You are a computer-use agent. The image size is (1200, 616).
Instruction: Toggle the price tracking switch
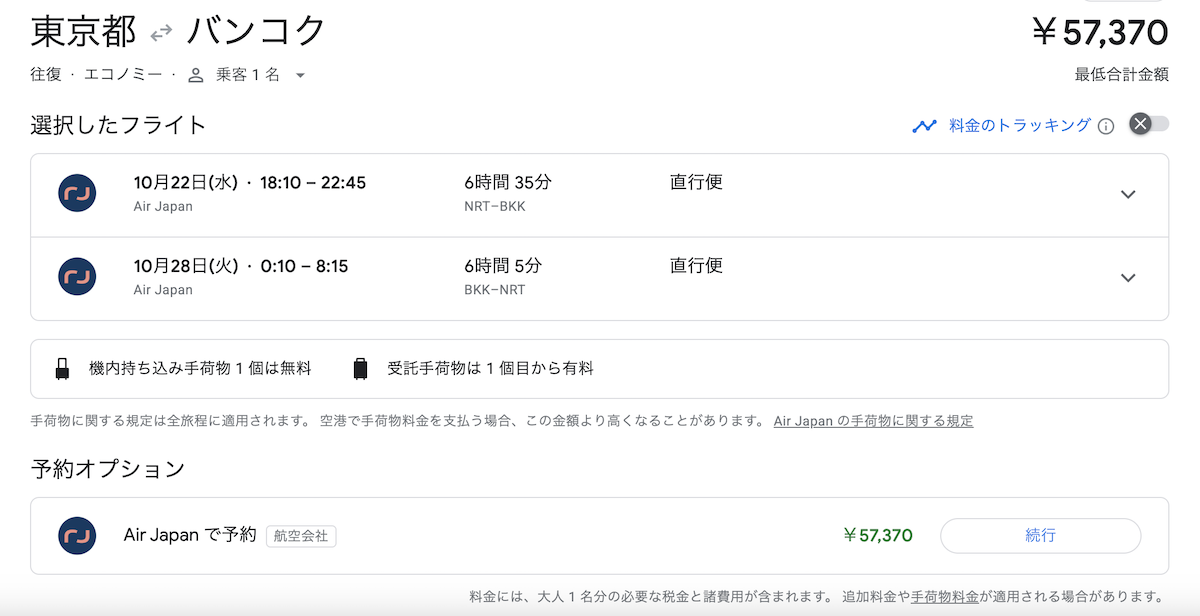1149,124
